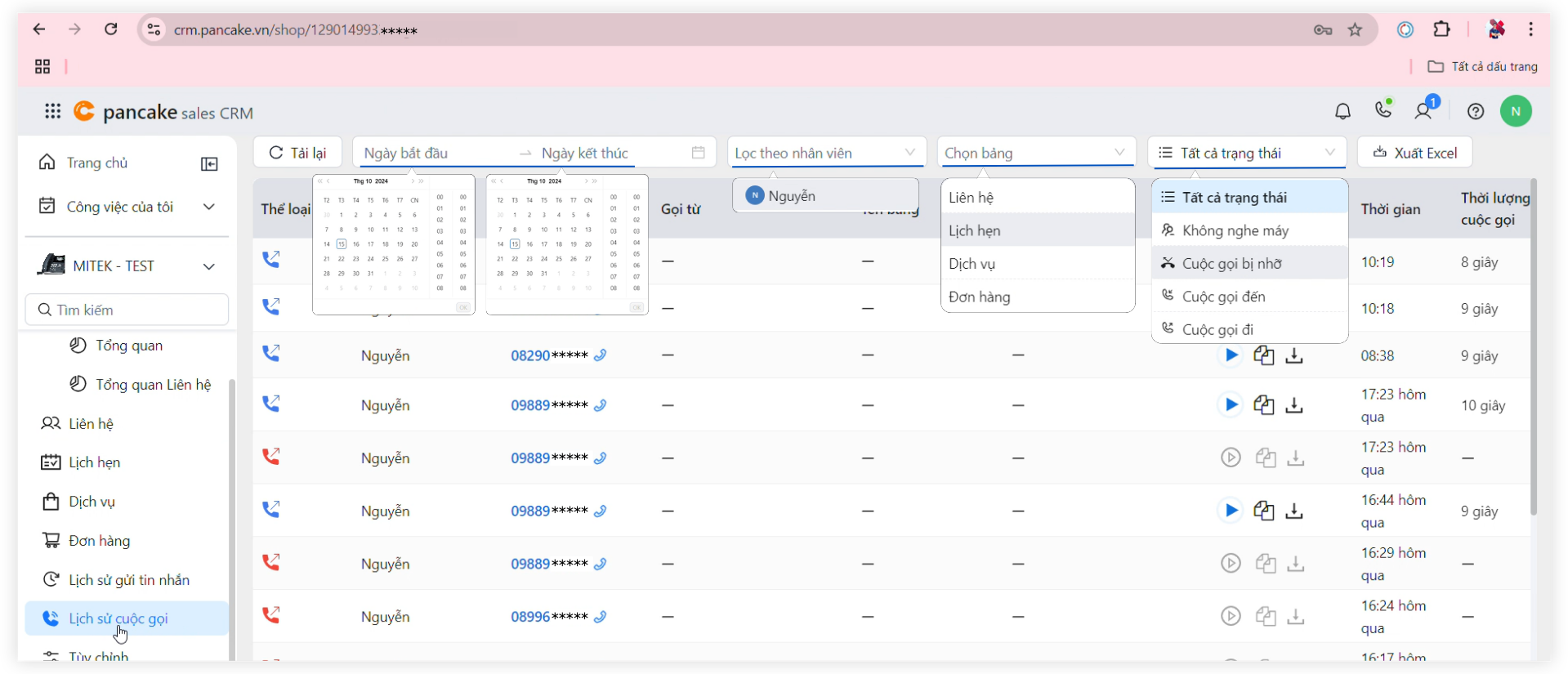The width and height of the screenshot is (1568, 674).
Task: Open the Chọn bảng dropdown
Action: pyautogui.click(x=1035, y=153)
